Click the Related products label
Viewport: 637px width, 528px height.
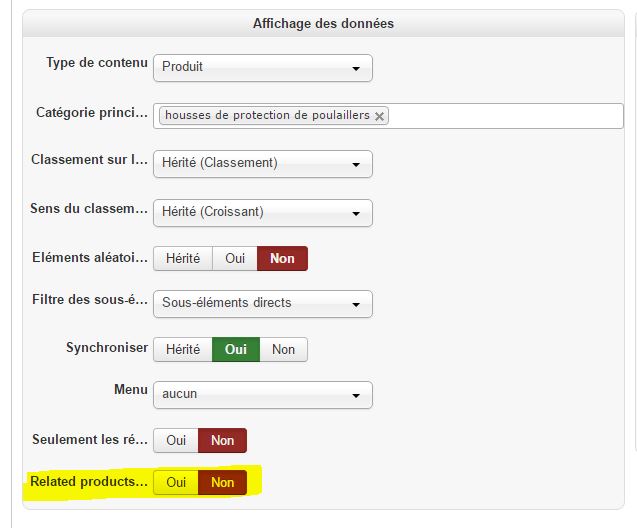pyautogui.click(x=88, y=482)
